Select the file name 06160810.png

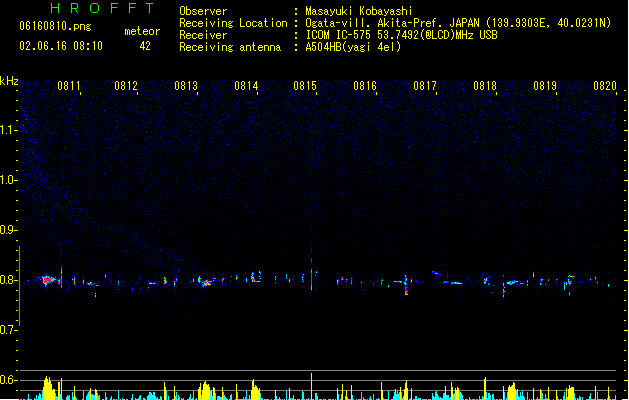[55, 26]
